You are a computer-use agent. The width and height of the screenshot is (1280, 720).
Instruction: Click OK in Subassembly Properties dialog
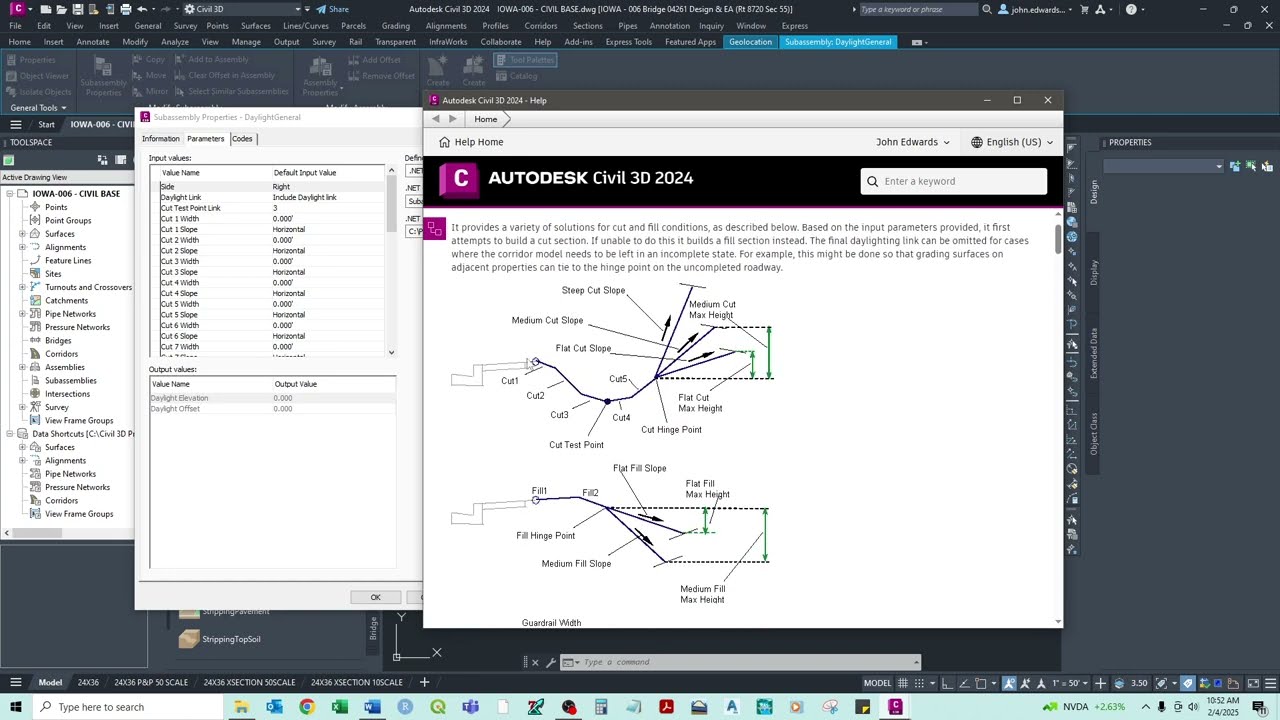pyautogui.click(x=376, y=597)
